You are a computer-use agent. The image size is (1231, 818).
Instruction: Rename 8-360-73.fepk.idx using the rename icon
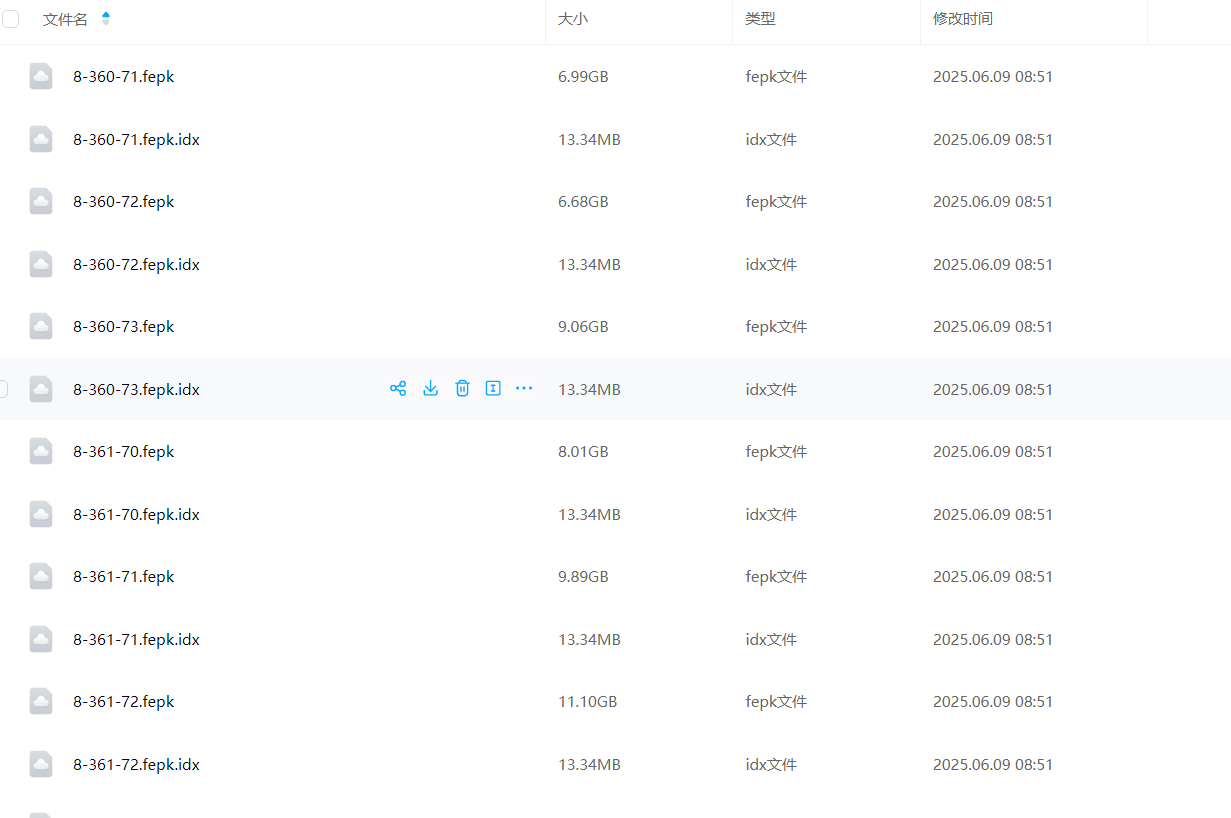(x=493, y=388)
